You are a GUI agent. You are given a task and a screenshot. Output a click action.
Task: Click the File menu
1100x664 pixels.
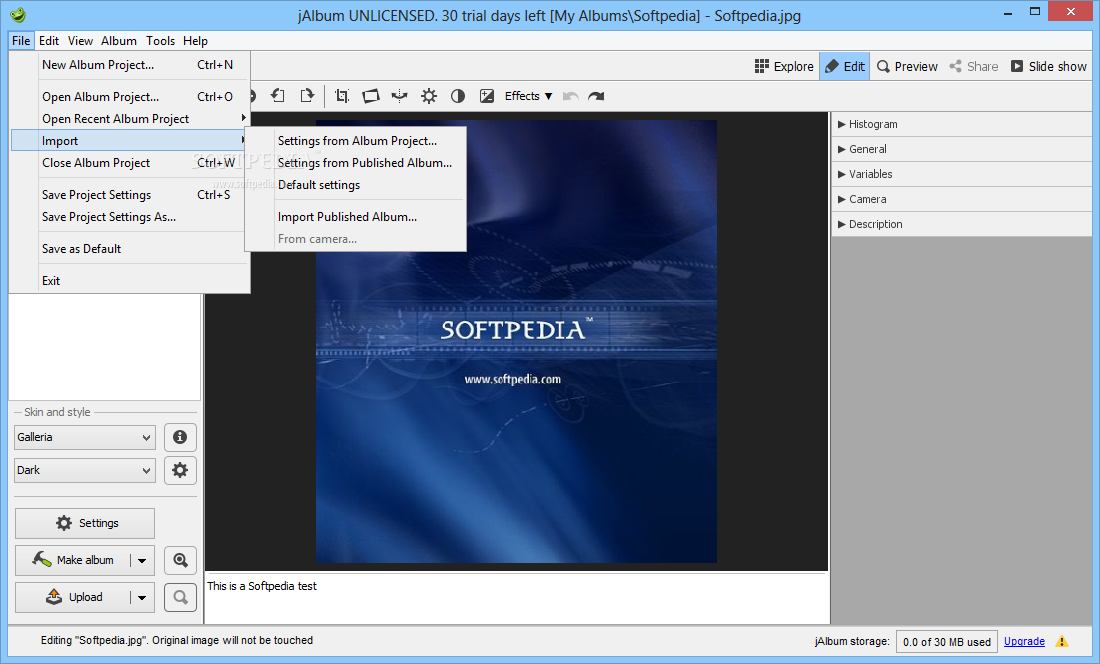coord(21,41)
